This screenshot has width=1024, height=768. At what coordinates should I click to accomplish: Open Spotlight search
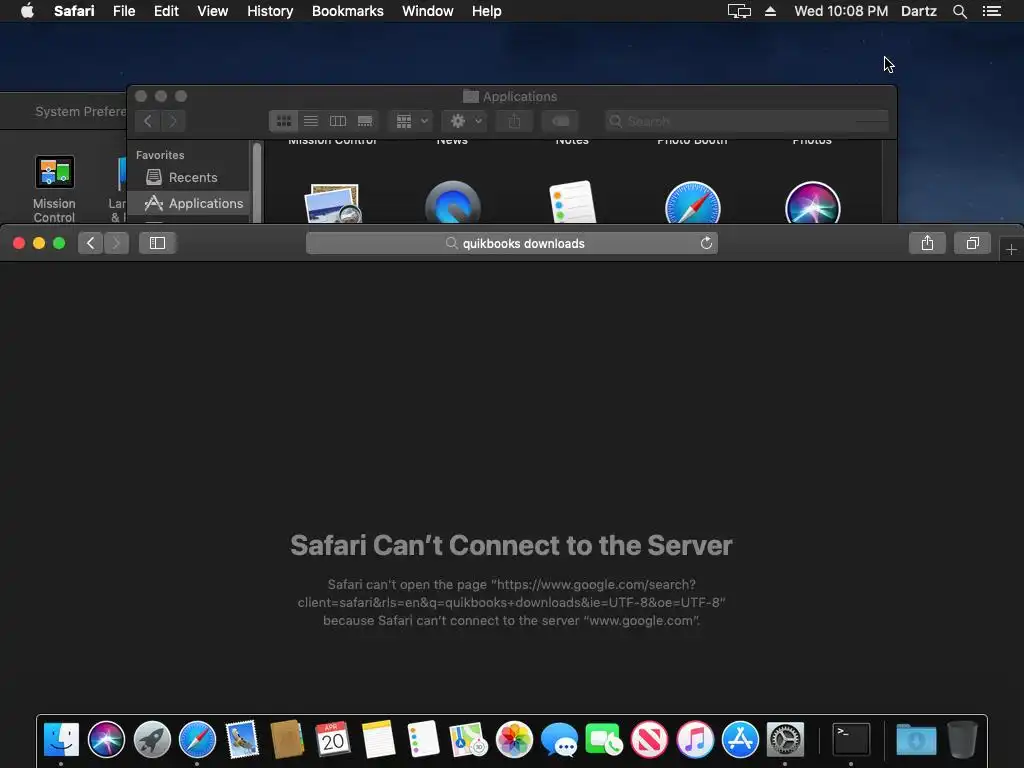click(959, 11)
